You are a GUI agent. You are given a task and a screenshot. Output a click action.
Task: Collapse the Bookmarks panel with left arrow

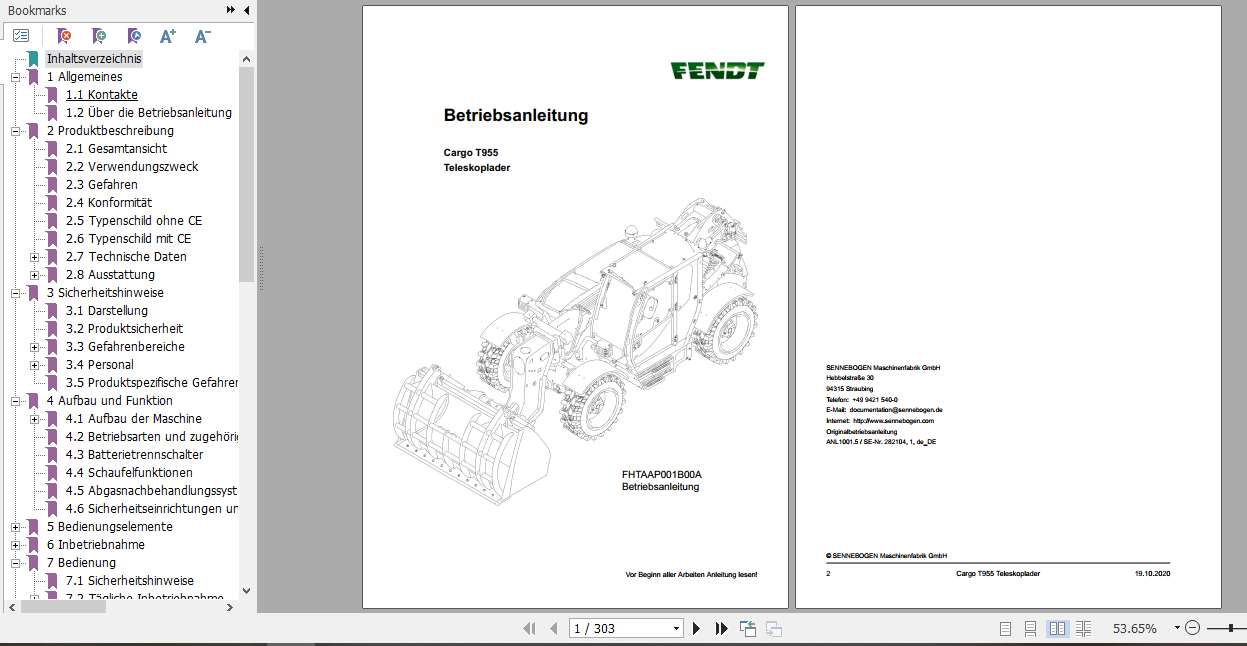point(246,10)
